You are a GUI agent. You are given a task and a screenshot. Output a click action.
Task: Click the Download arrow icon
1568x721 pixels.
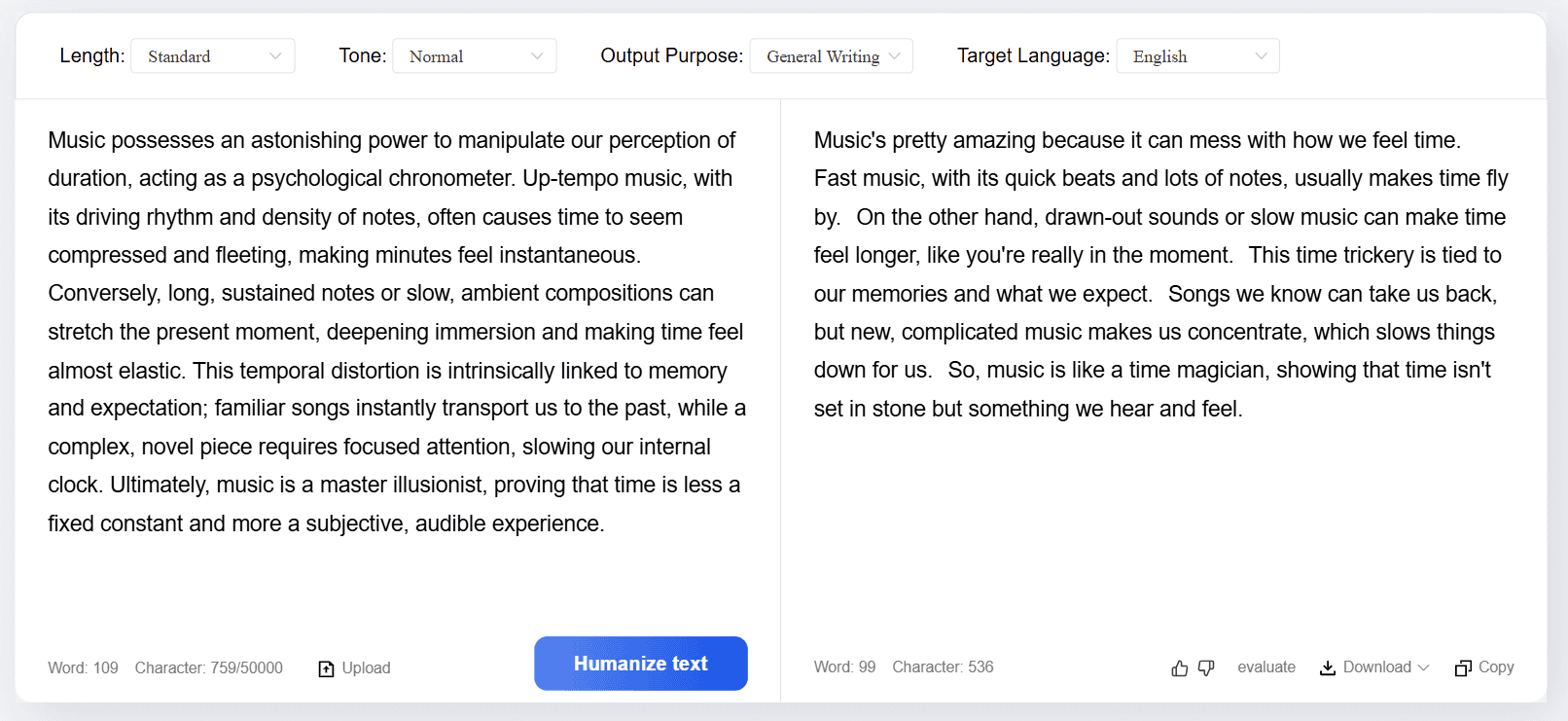pyautogui.click(x=1328, y=667)
